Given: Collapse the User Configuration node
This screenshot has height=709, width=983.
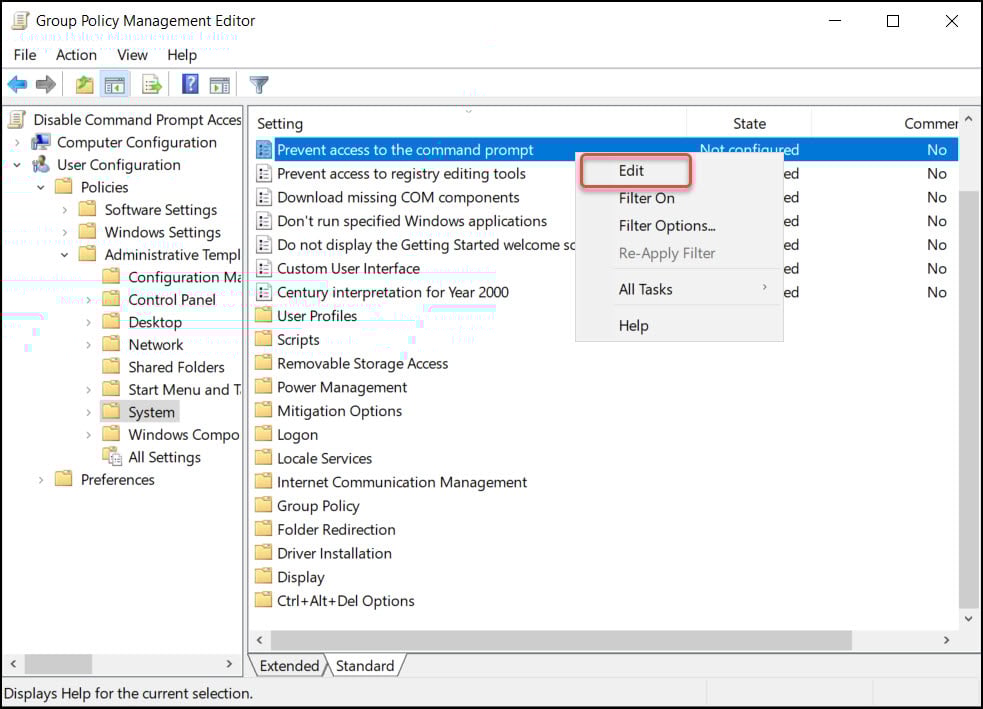Looking at the screenshot, I should pyautogui.click(x=17, y=165).
